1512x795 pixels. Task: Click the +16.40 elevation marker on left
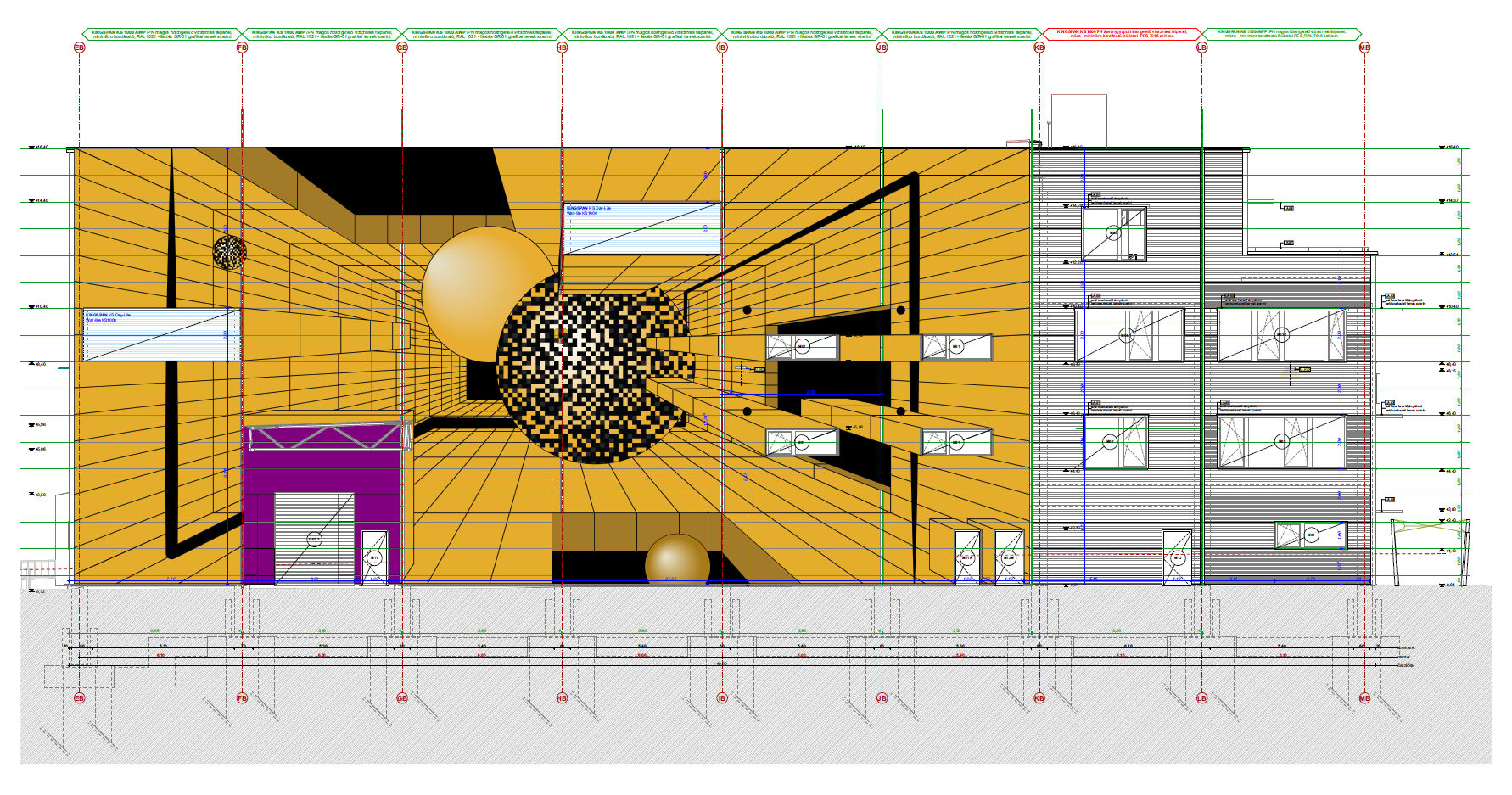coord(39,147)
